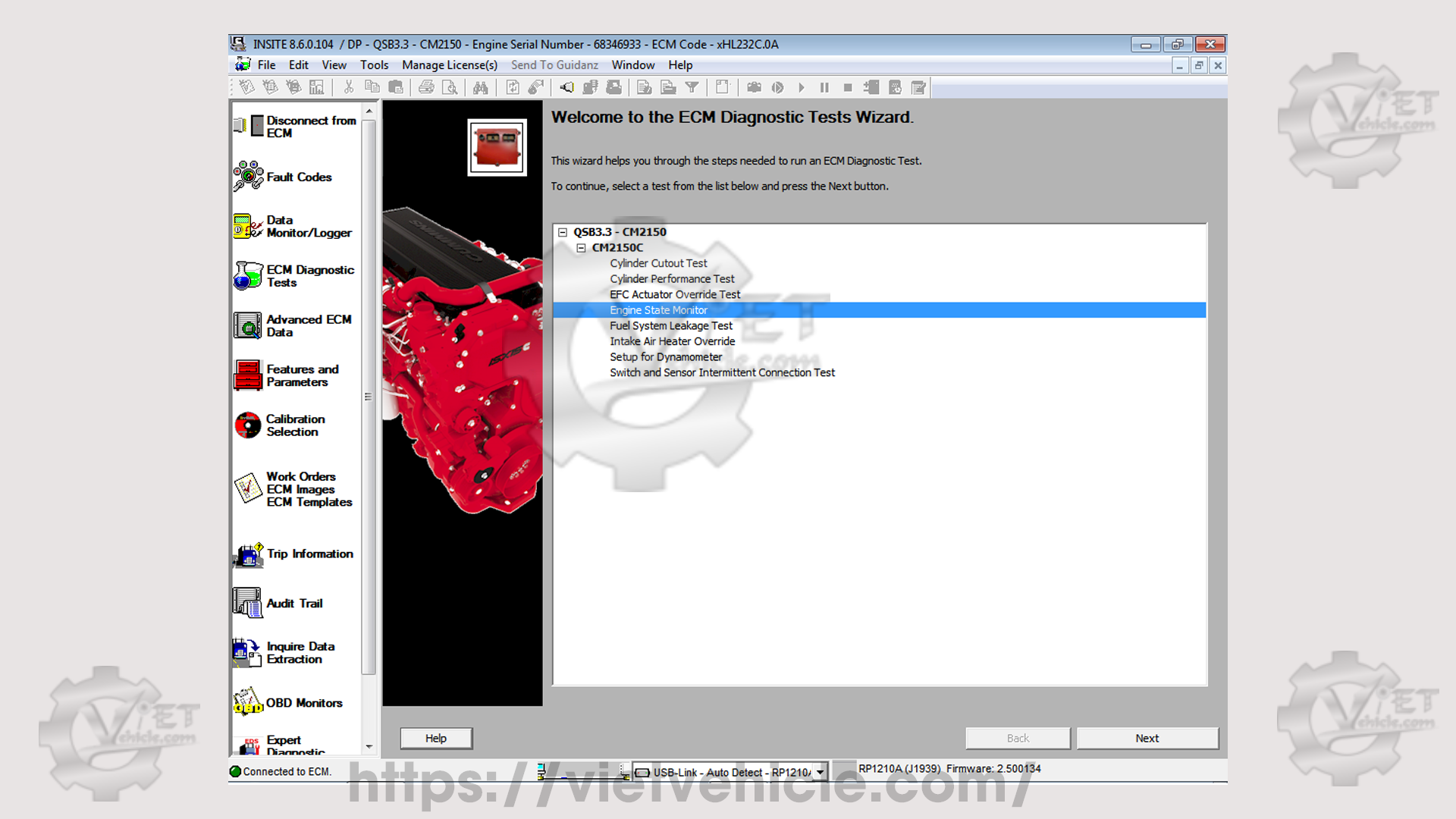Open the Calibration Selection icon
This screenshot has width=1456, height=819.
(249, 425)
